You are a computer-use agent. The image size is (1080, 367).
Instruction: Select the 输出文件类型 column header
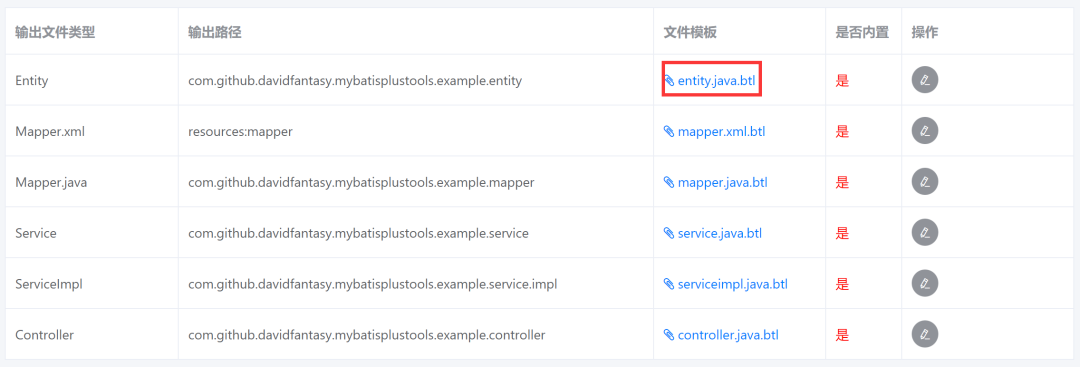(55, 32)
